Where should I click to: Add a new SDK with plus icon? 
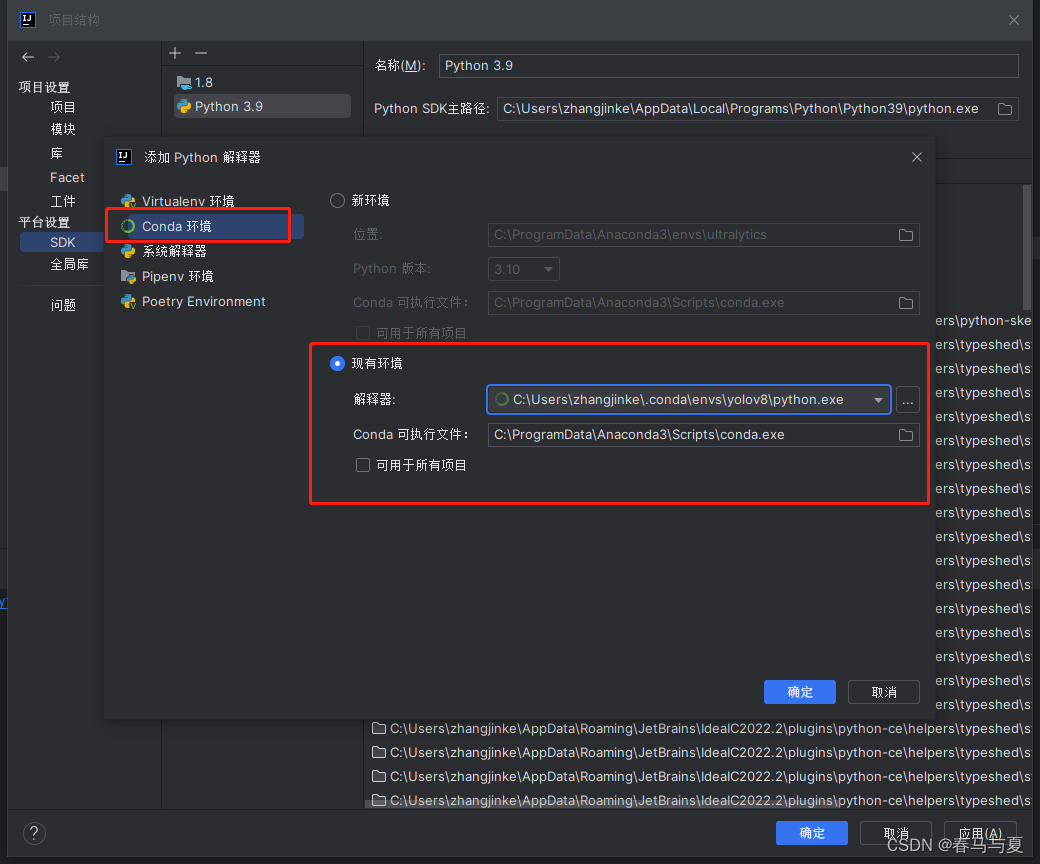coord(175,53)
